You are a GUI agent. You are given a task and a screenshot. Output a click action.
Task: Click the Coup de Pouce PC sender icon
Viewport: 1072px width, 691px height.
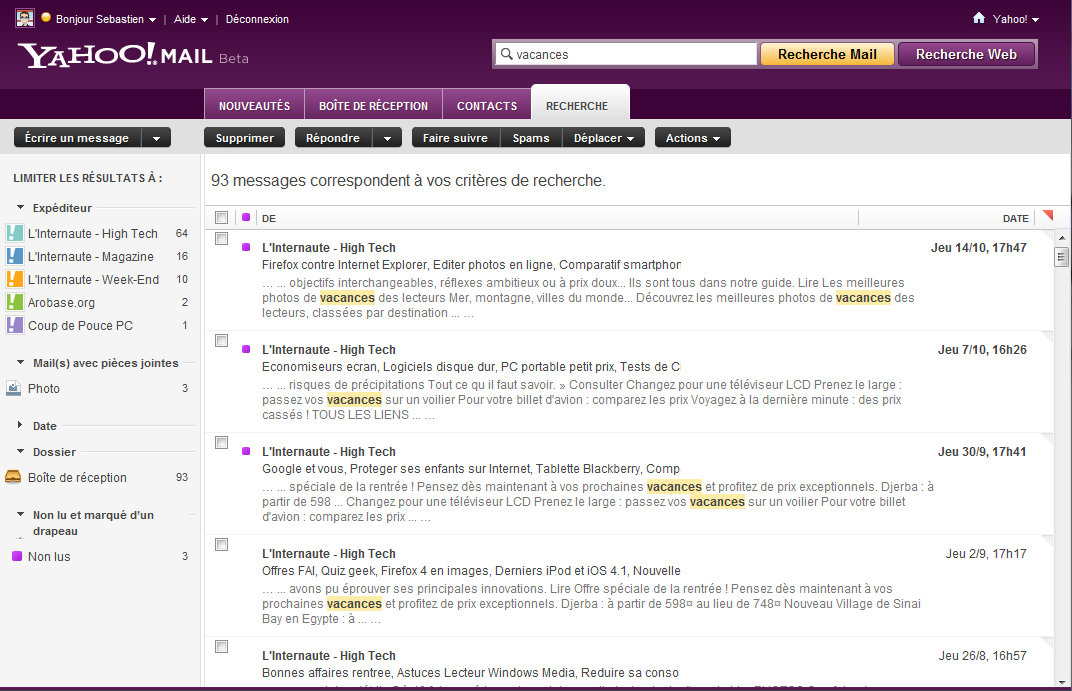point(14,325)
